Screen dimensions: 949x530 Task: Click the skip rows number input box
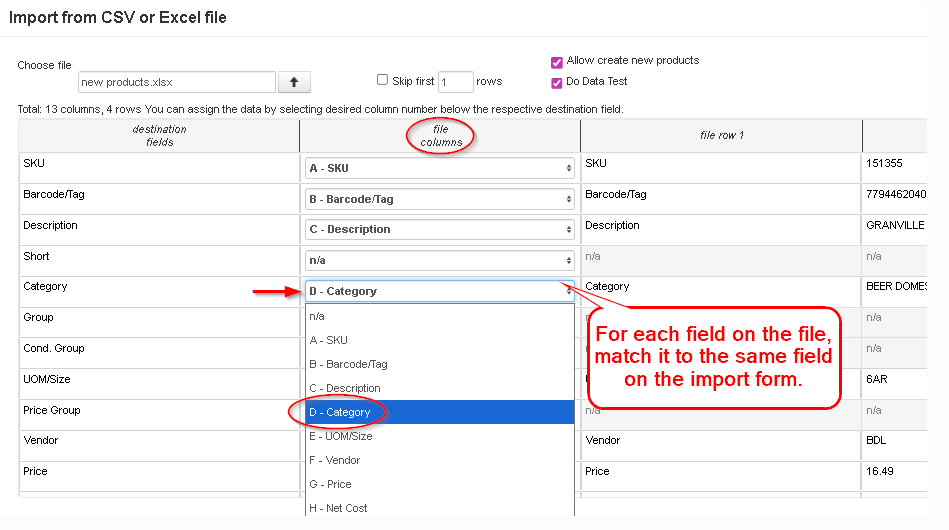(x=455, y=82)
